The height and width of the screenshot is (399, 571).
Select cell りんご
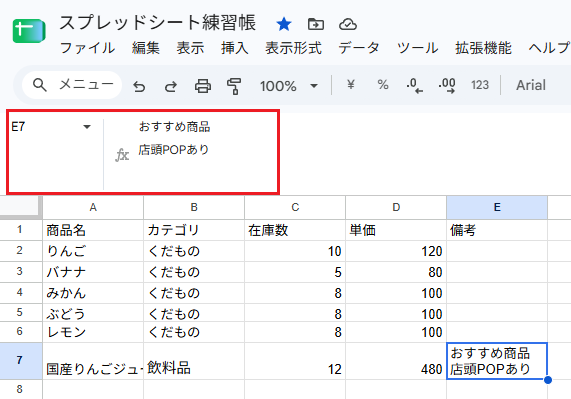pos(93,251)
